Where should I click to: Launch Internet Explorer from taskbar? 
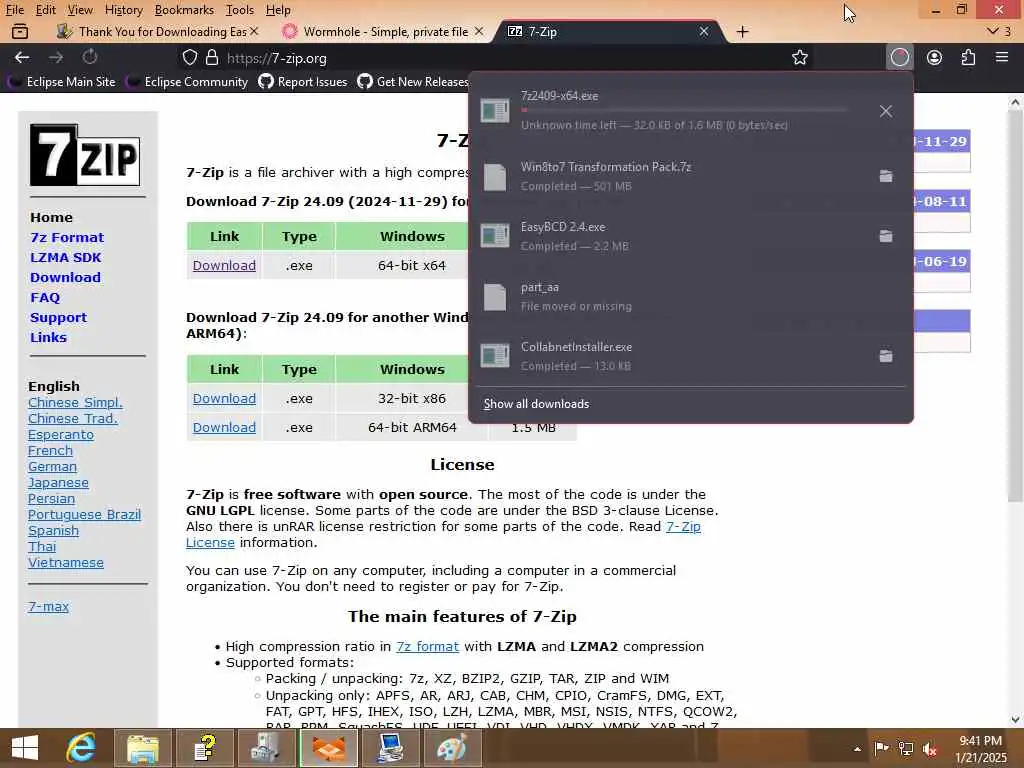coord(80,748)
